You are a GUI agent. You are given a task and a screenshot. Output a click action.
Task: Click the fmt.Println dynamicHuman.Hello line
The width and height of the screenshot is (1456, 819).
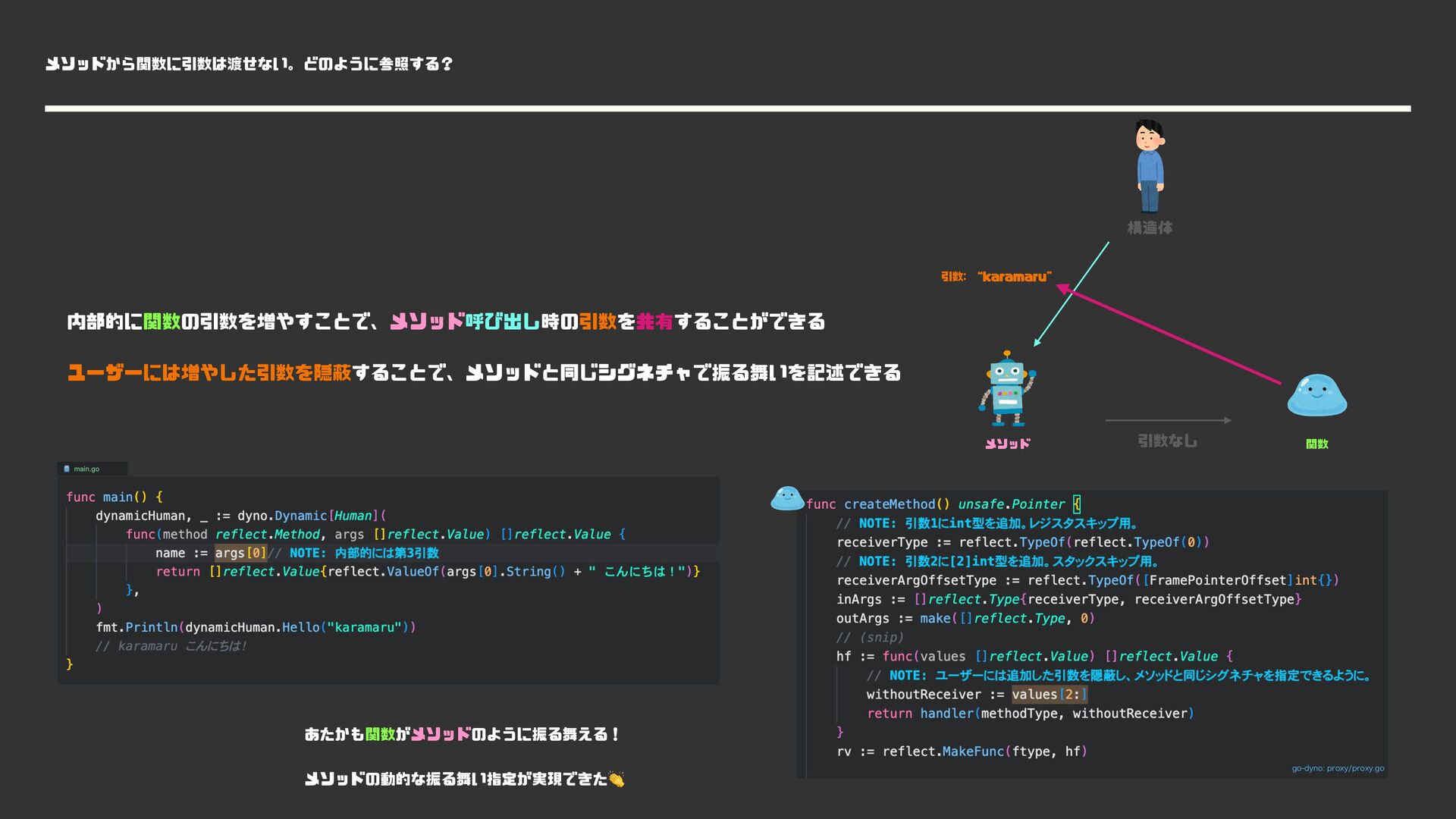[x=256, y=627]
